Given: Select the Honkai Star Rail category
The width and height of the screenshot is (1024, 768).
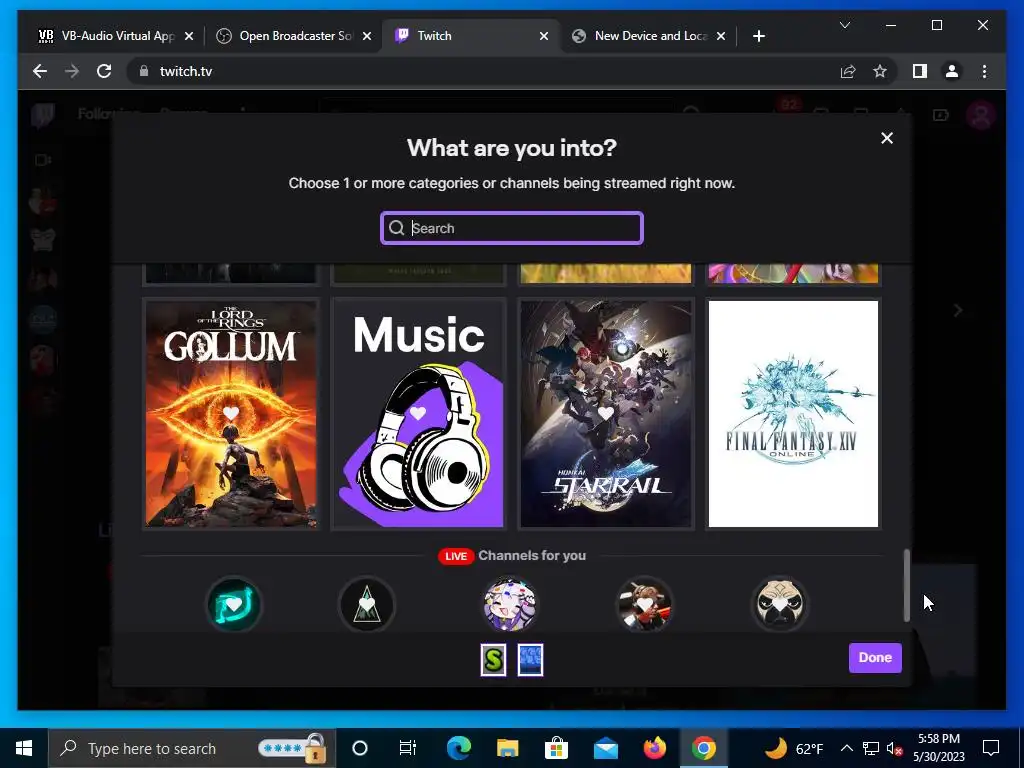Looking at the screenshot, I should 606,413.
